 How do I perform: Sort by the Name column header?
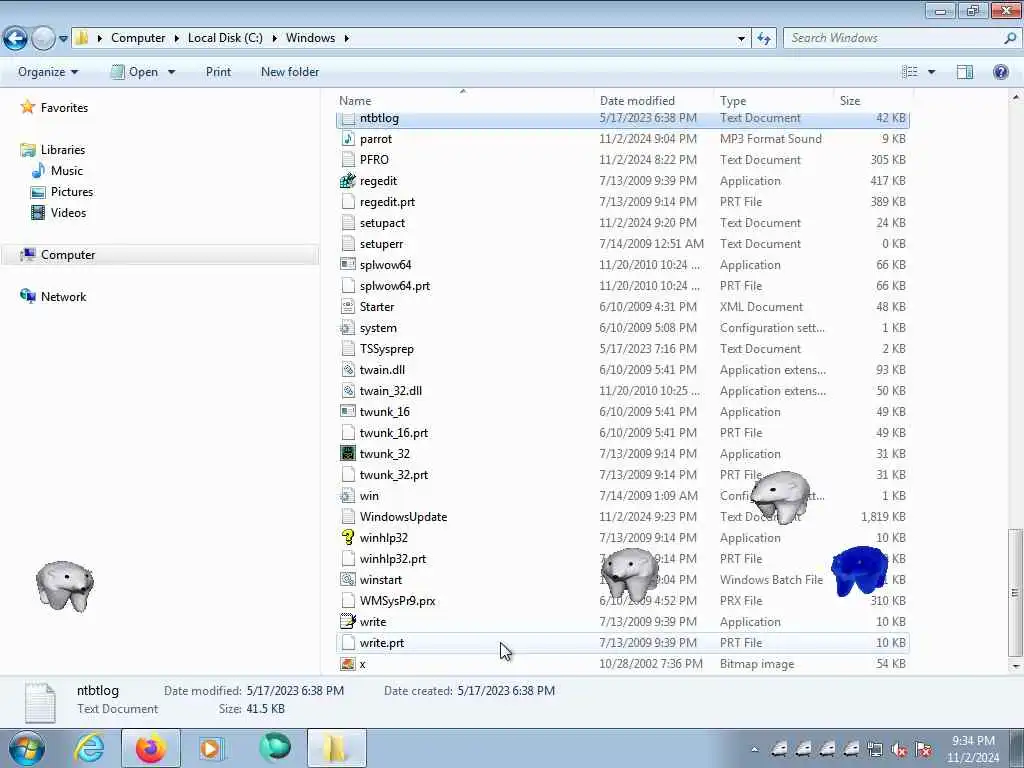point(464,101)
